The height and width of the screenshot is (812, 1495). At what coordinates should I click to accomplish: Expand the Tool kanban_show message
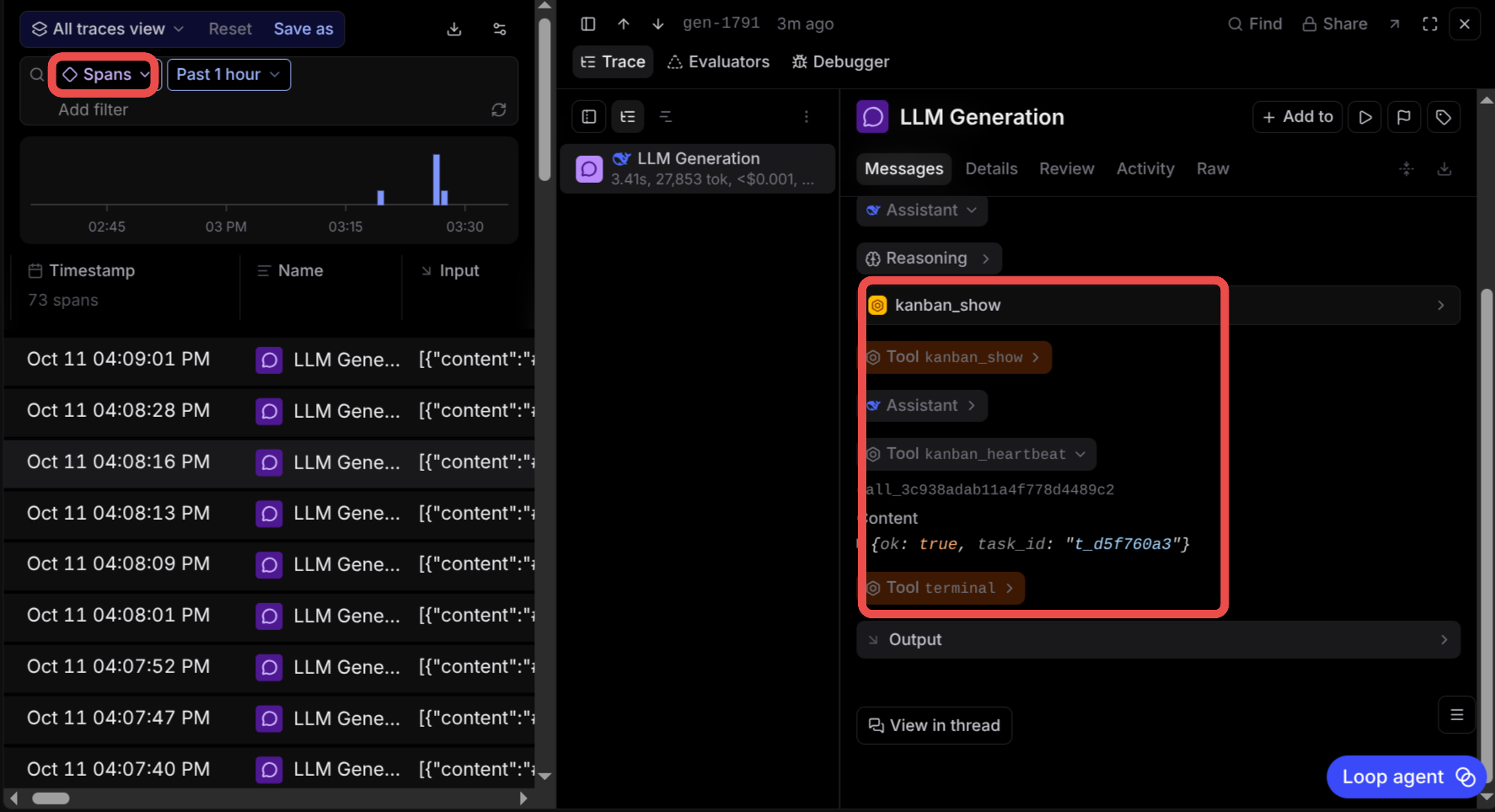click(955, 357)
